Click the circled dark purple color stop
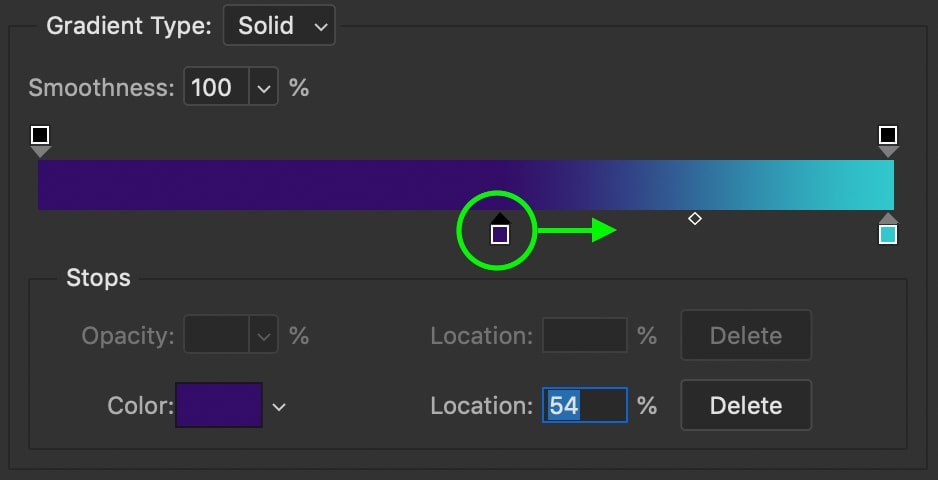The image size is (938, 480). click(500, 229)
